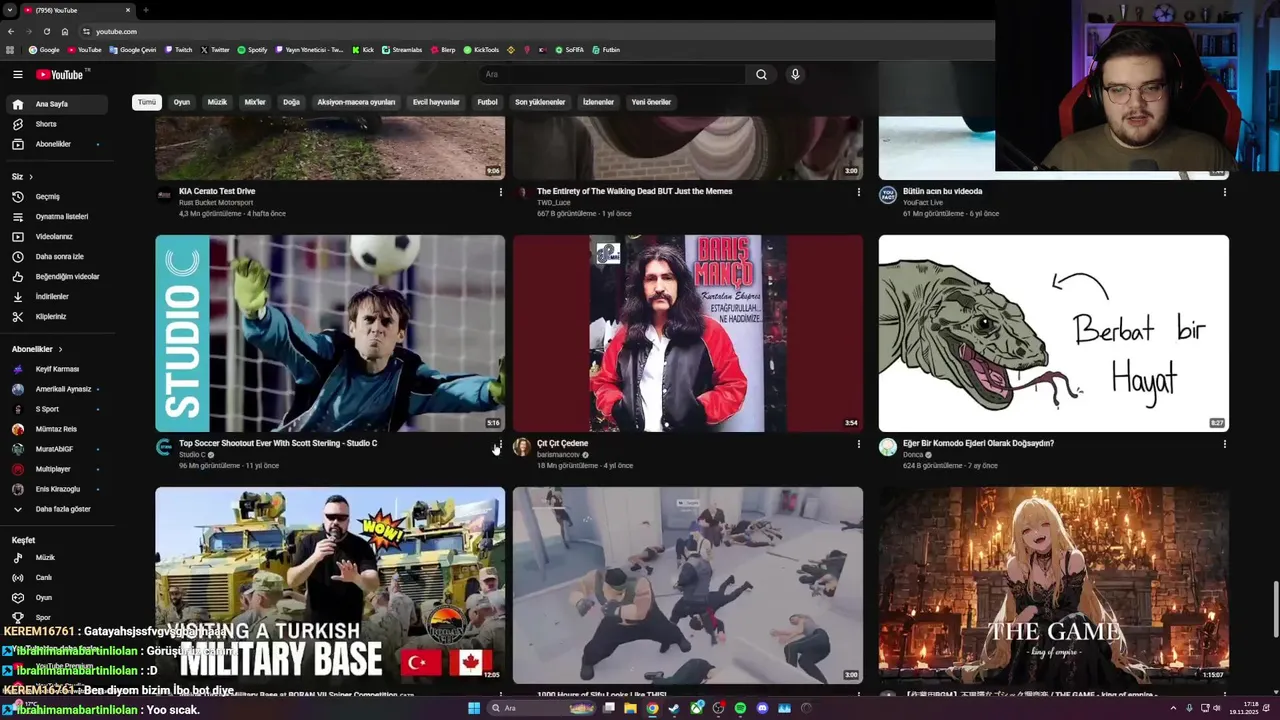The height and width of the screenshot is (720, 1280).
Task: Open Abonelikler in the sidebar
Action: click(57, 144)
